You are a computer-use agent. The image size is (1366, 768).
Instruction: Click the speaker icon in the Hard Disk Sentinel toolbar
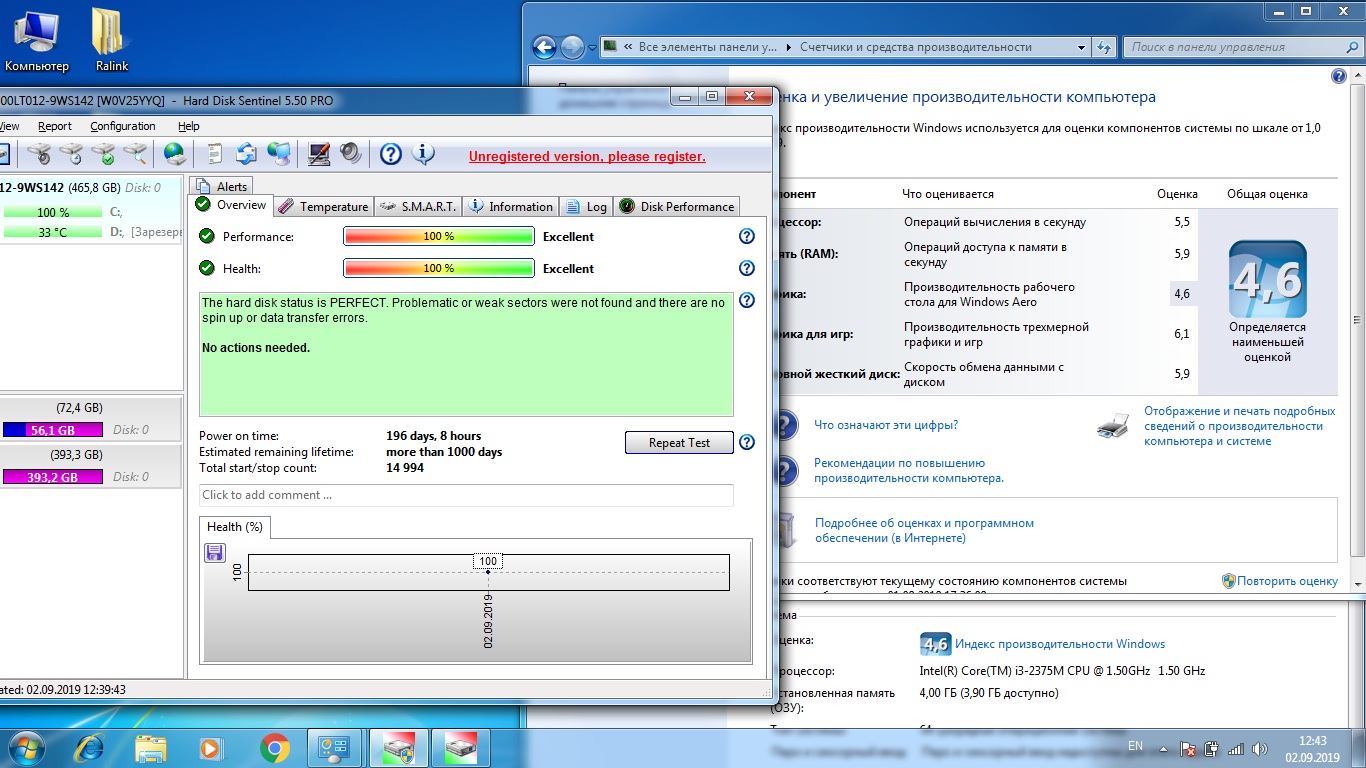click(x=351, y=154)
